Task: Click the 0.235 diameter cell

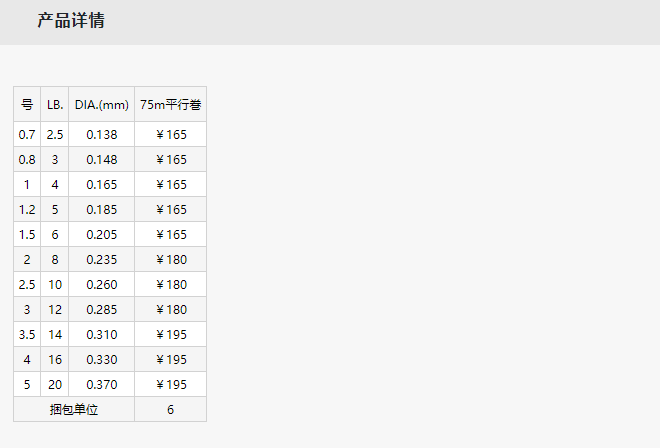Action: 102,259
